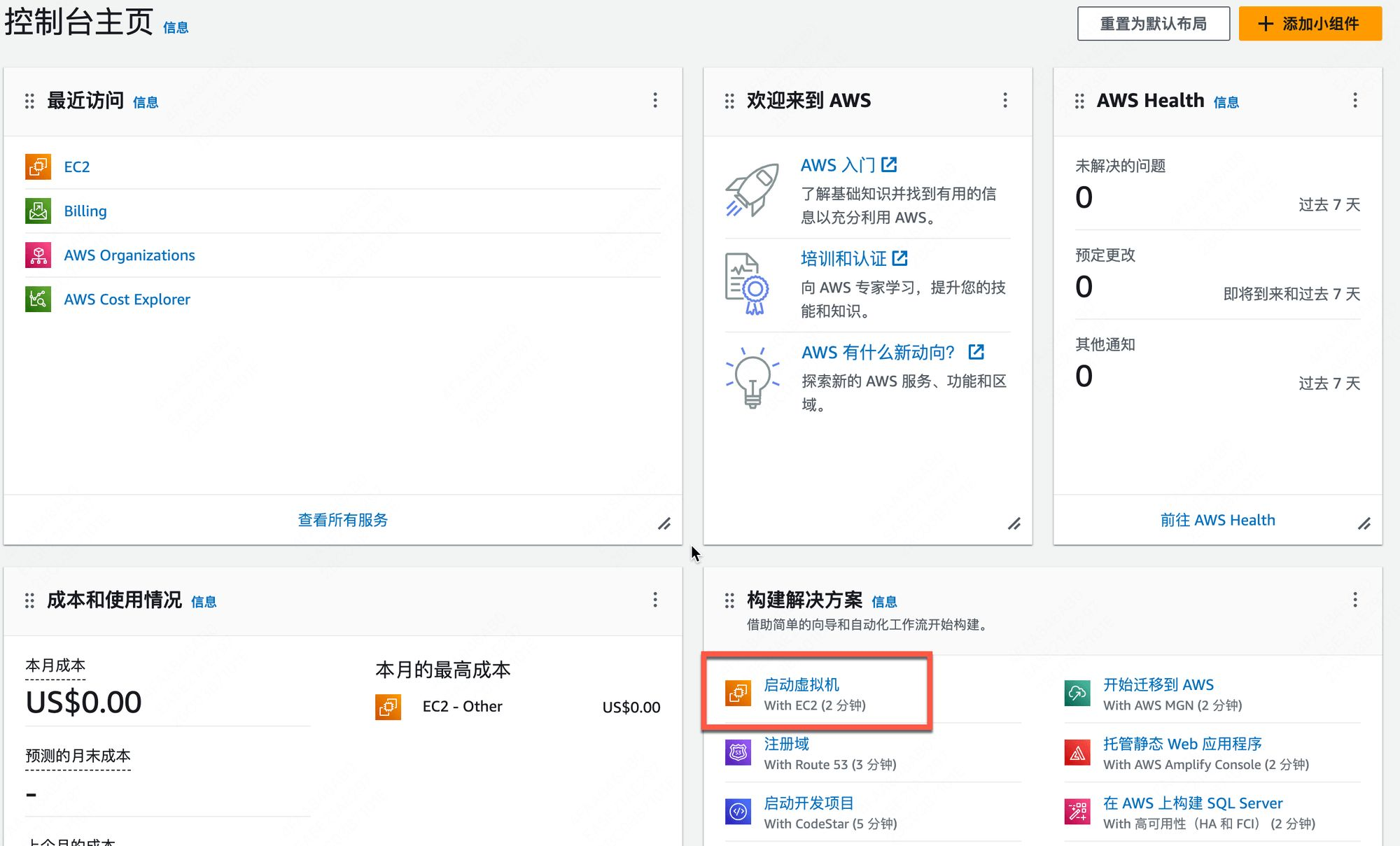Screen dimensions: 1400x846
Task: Open the 欢迎来到 AWS widget options menu
Action: 1005,100
